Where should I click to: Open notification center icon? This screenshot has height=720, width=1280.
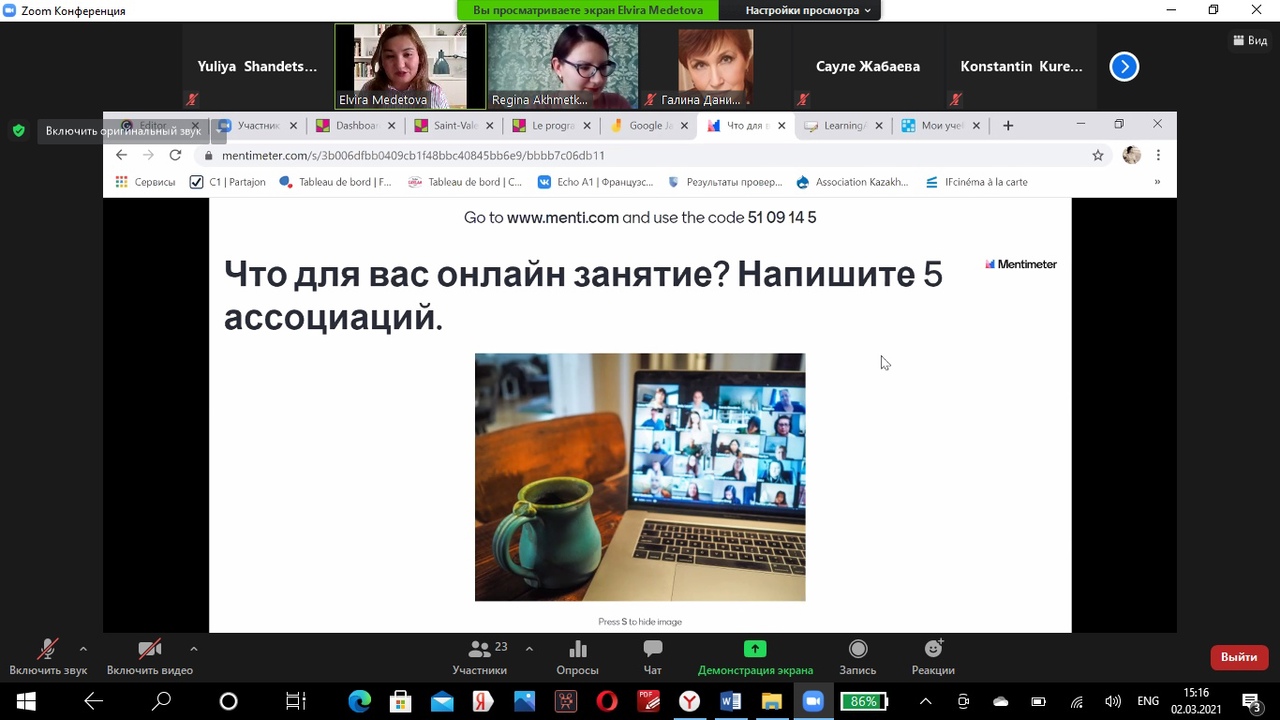pos(1250,701)
